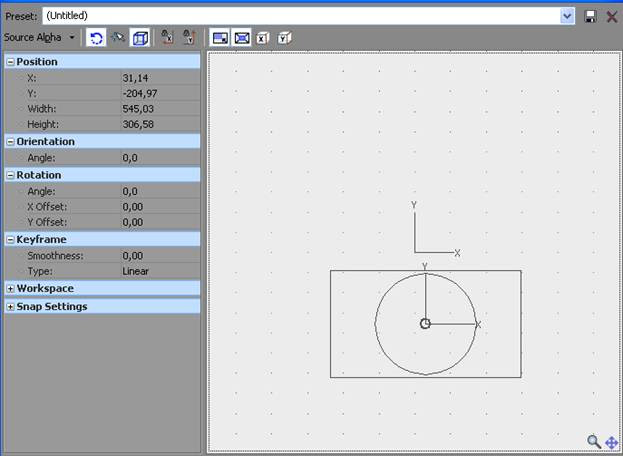
Task: Edit the Orientation Angle value
Action: click(161, 158)
